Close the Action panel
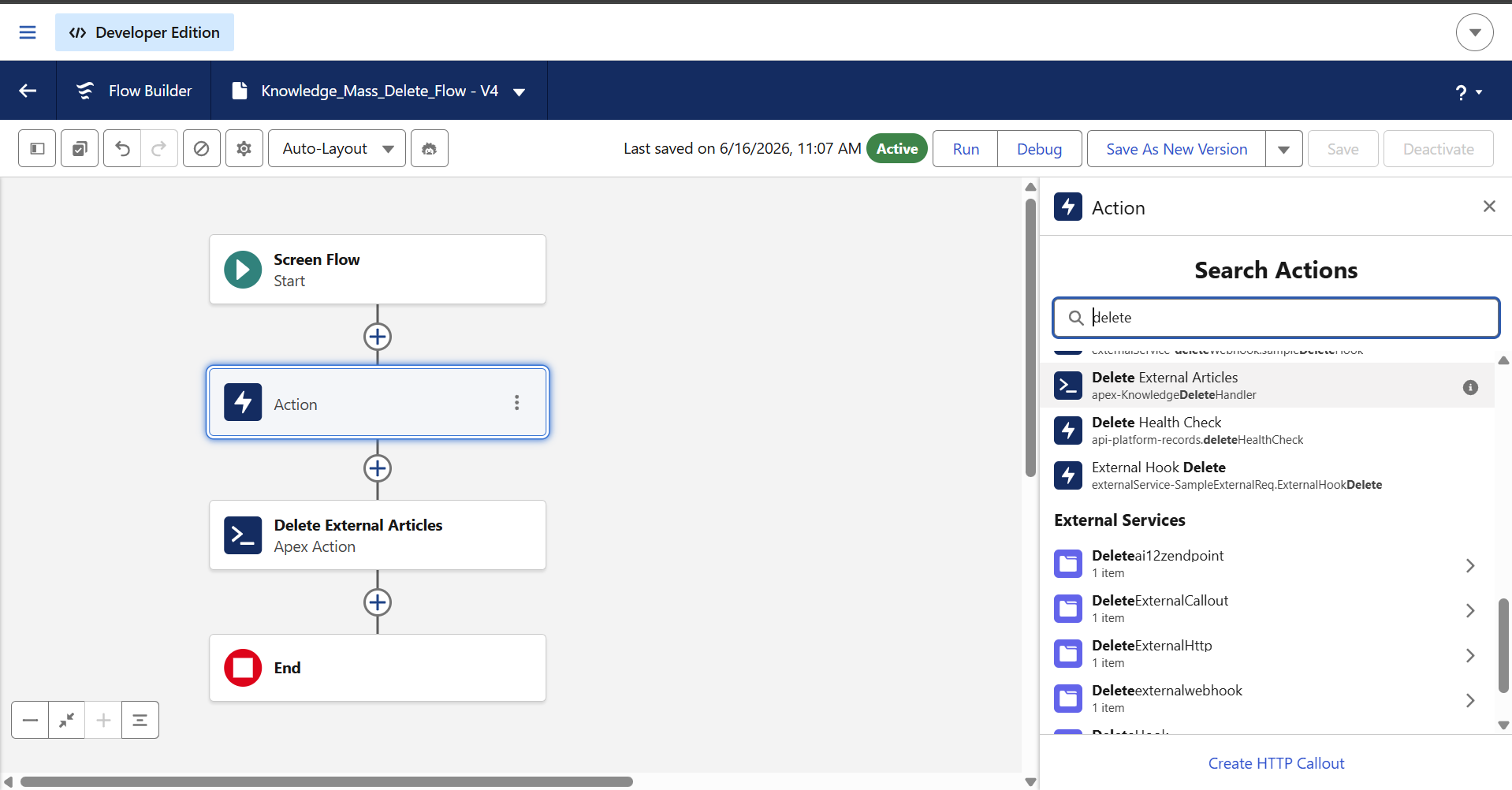This screenshot has width=1512, height=790. coord(1489,207)
